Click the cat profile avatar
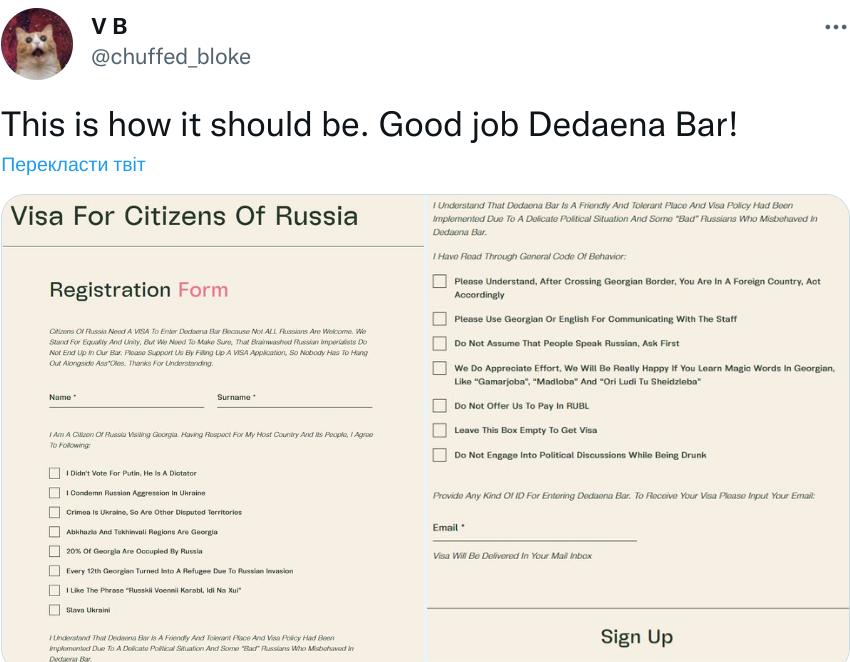 pos(37,43)
